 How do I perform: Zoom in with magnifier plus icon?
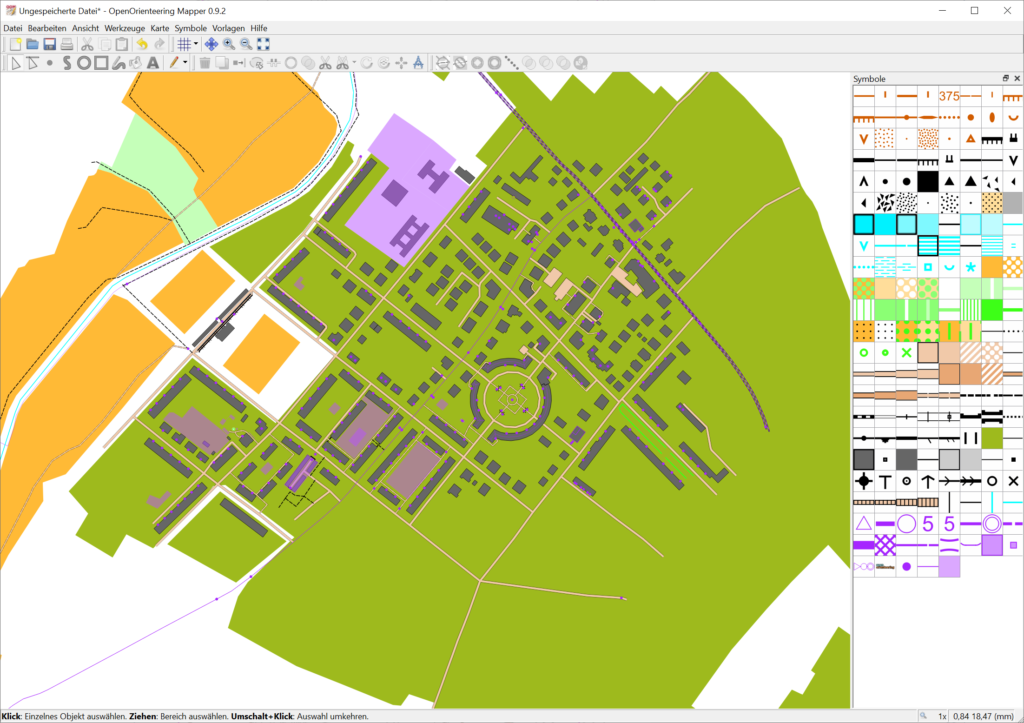pos(228,44)
